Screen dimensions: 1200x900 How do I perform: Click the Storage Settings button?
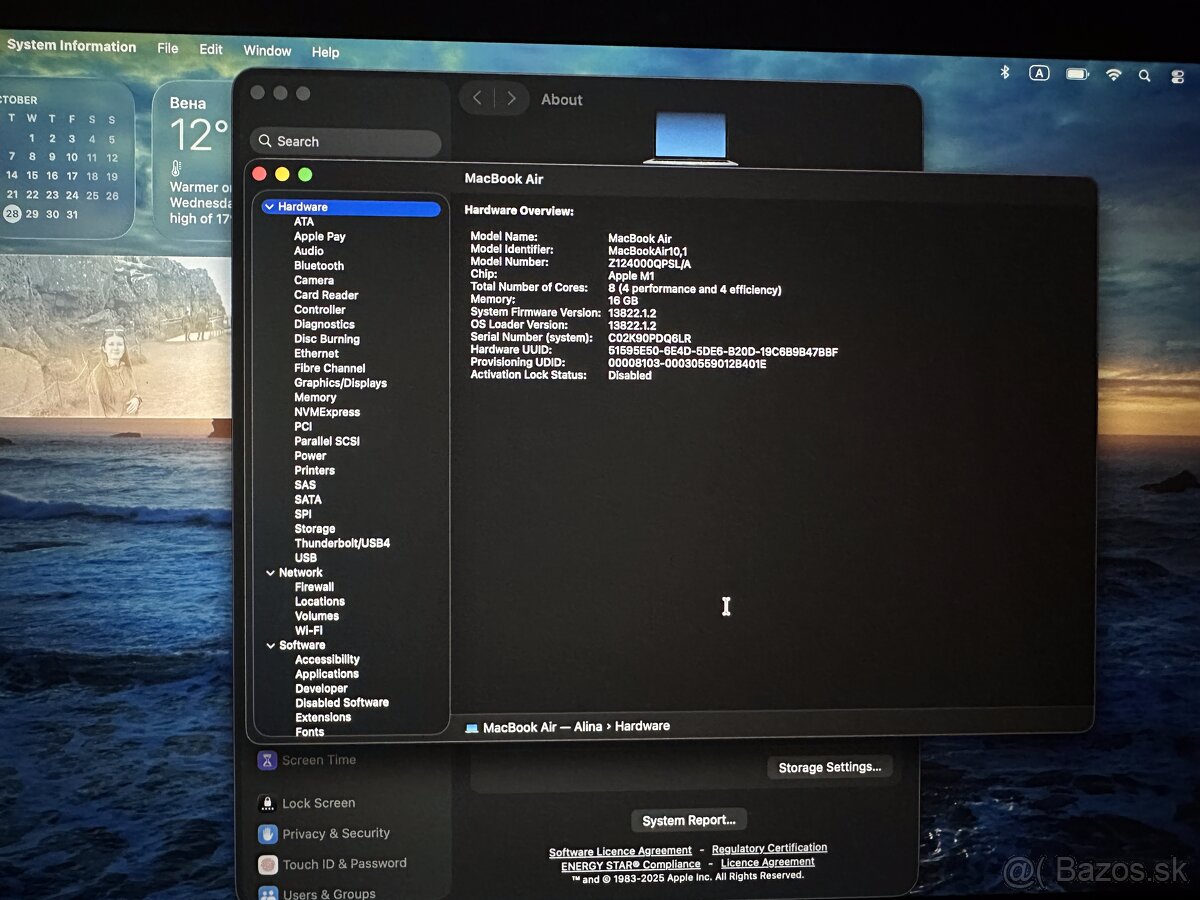(x=829, y=767)
